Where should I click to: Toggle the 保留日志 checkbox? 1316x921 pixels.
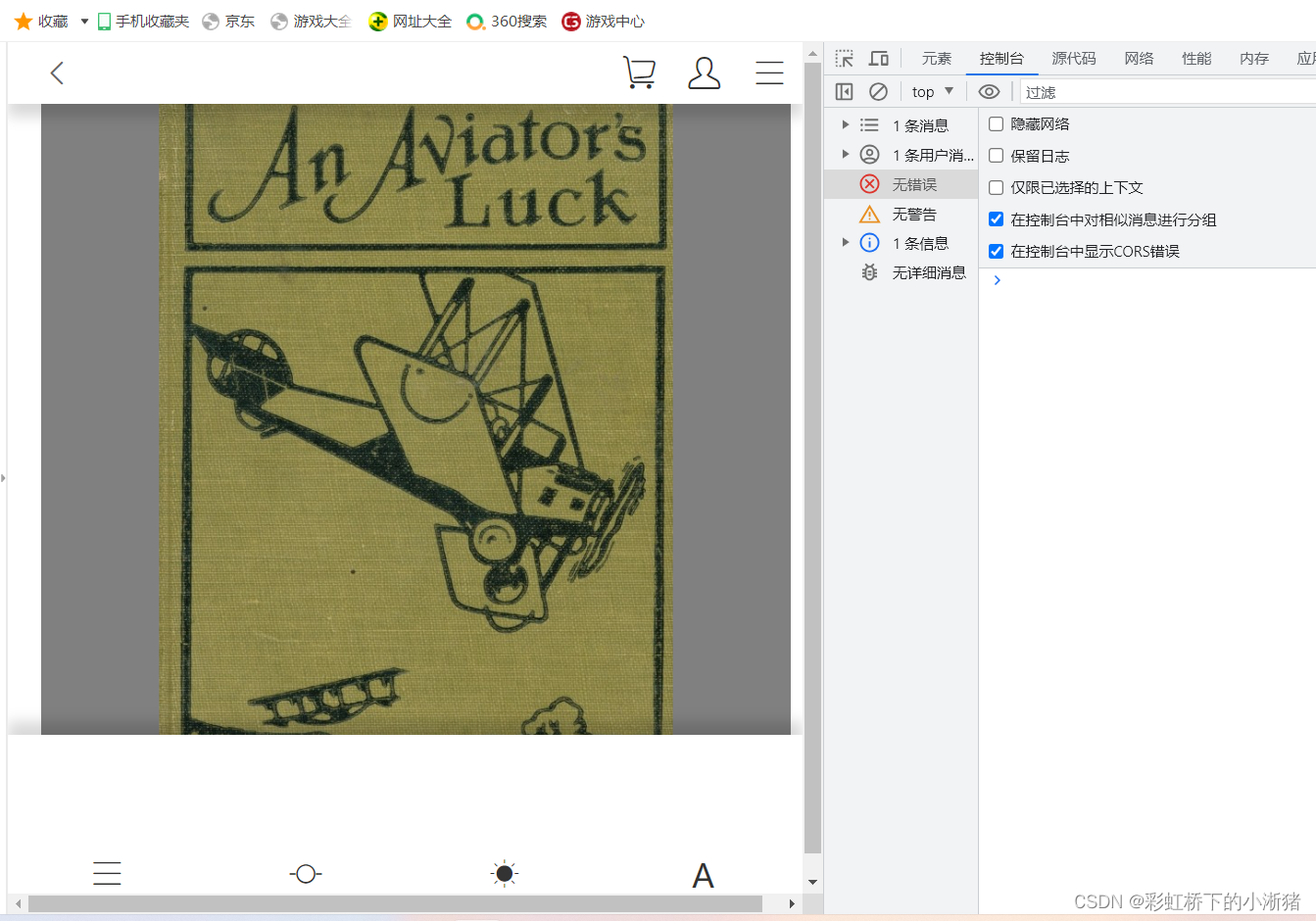pos(996,155)
